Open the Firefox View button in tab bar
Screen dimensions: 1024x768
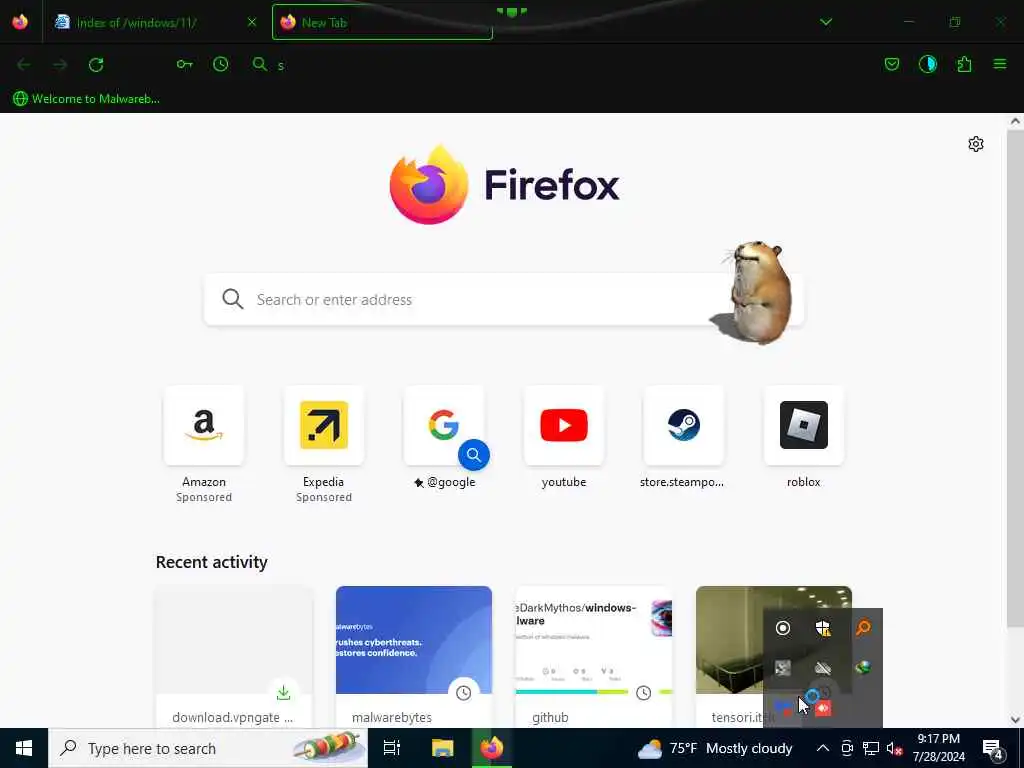(x=20, y=22)
